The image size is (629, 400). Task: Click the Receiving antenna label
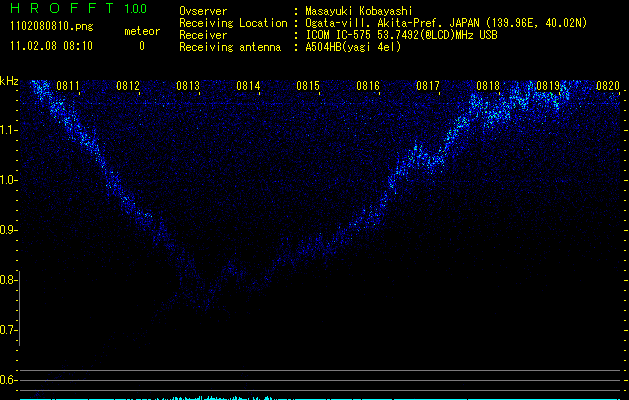[x=230, y=47]
